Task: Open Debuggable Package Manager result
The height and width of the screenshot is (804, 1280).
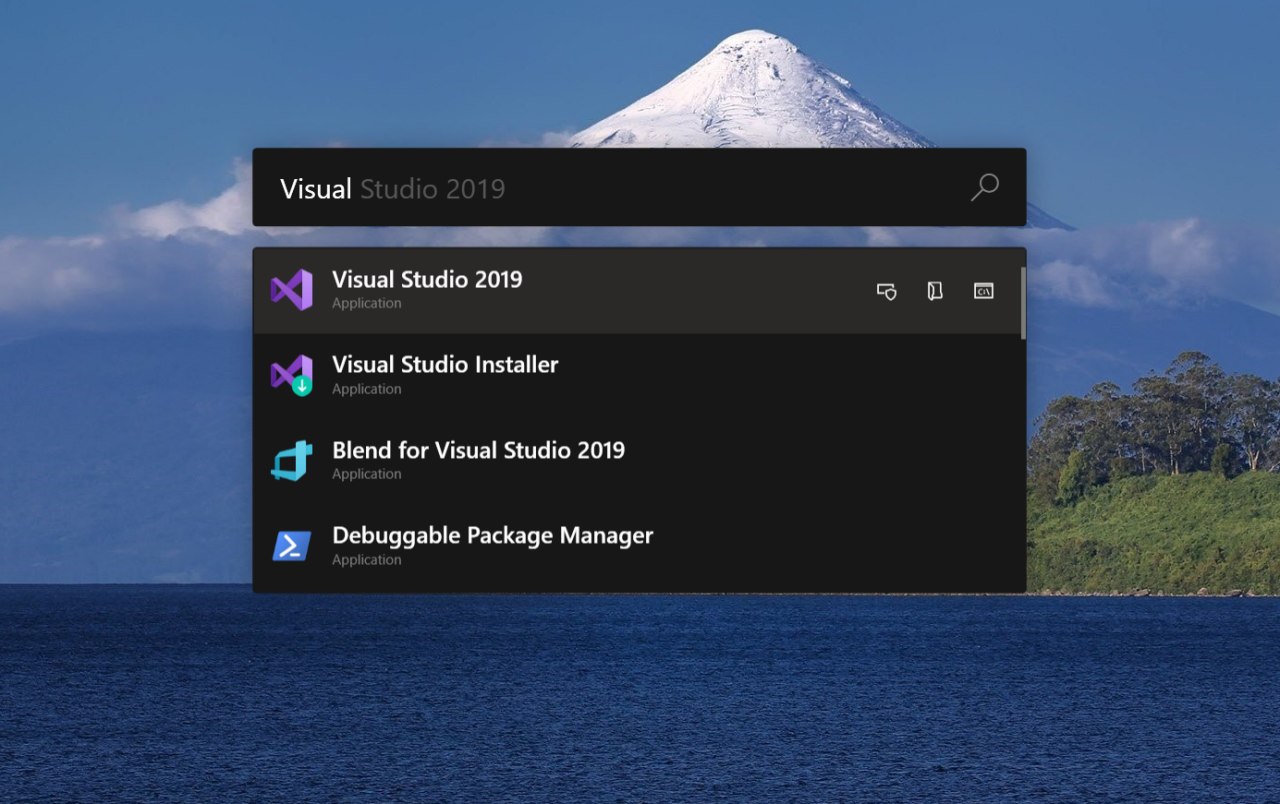Action: (636, 546)
